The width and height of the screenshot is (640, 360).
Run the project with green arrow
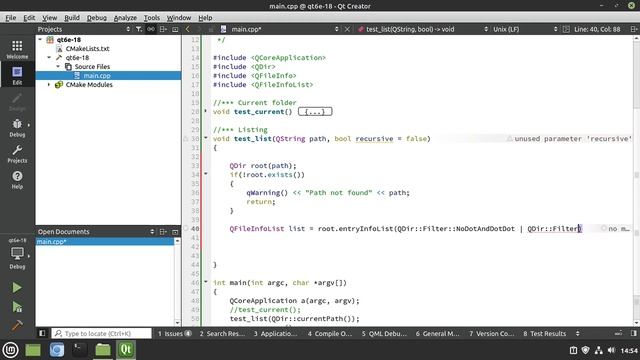pos(17,287)
